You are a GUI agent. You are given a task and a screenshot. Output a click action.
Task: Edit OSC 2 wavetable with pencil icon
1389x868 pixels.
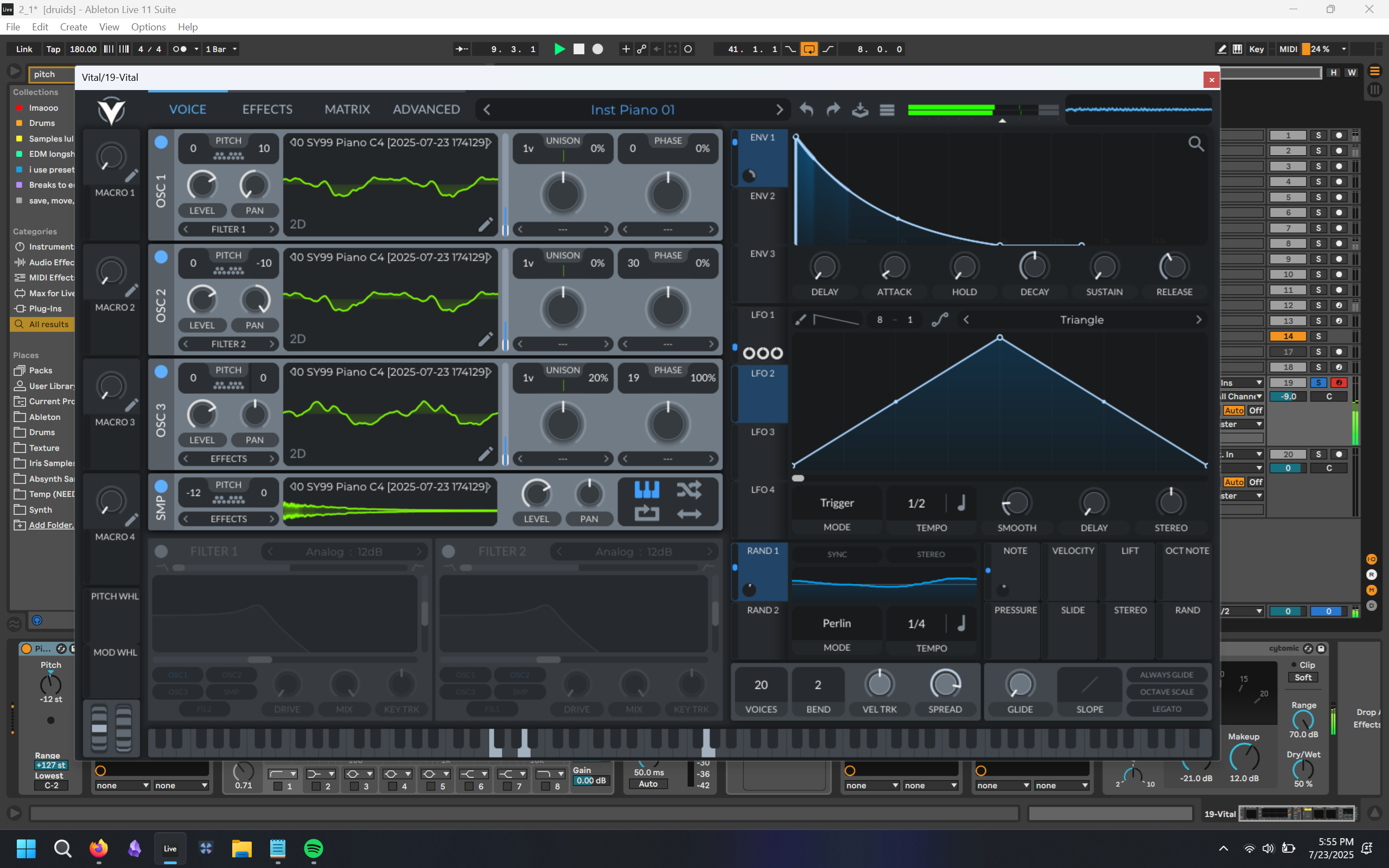486,339
